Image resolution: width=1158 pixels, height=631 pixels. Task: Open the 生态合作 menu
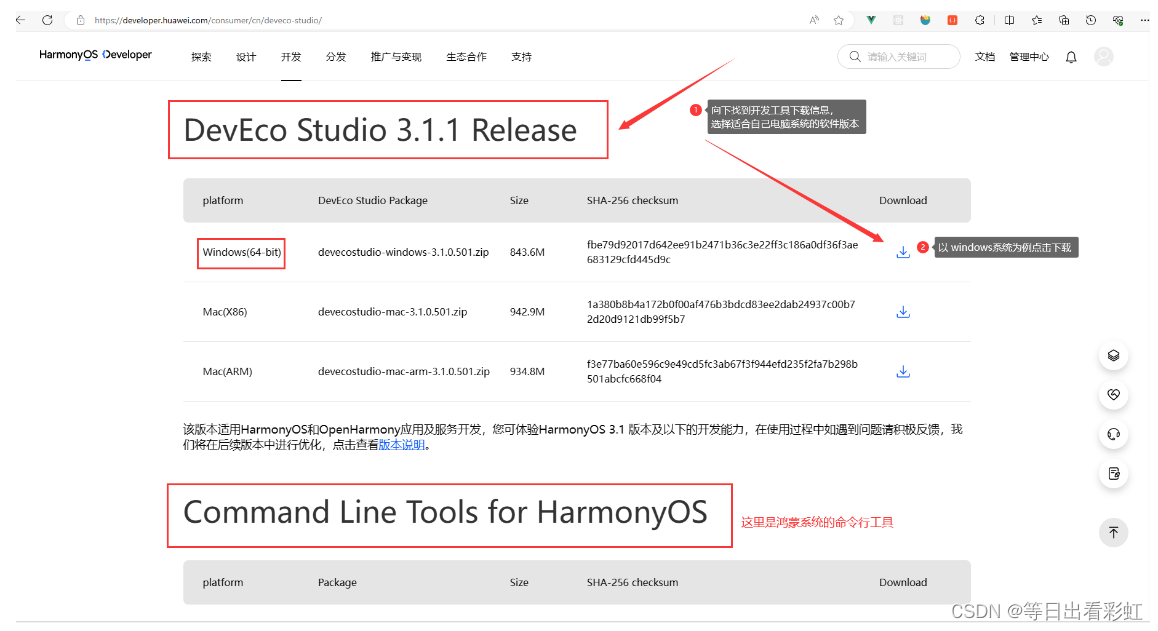pos(466,57)
